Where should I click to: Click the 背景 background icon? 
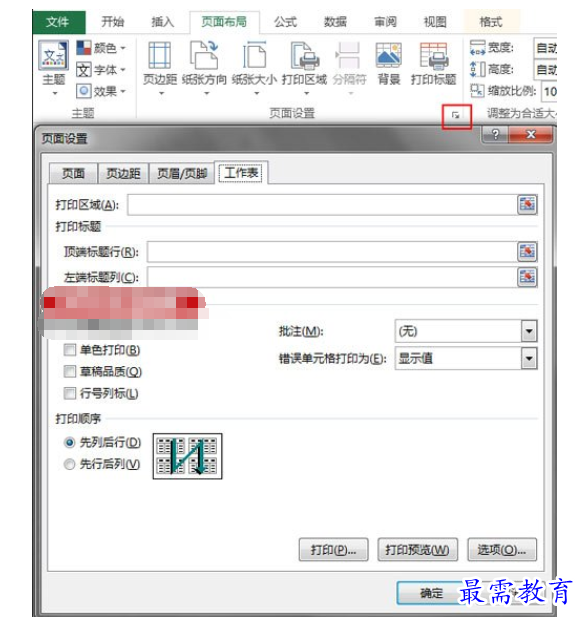click(x=389, y=56)
